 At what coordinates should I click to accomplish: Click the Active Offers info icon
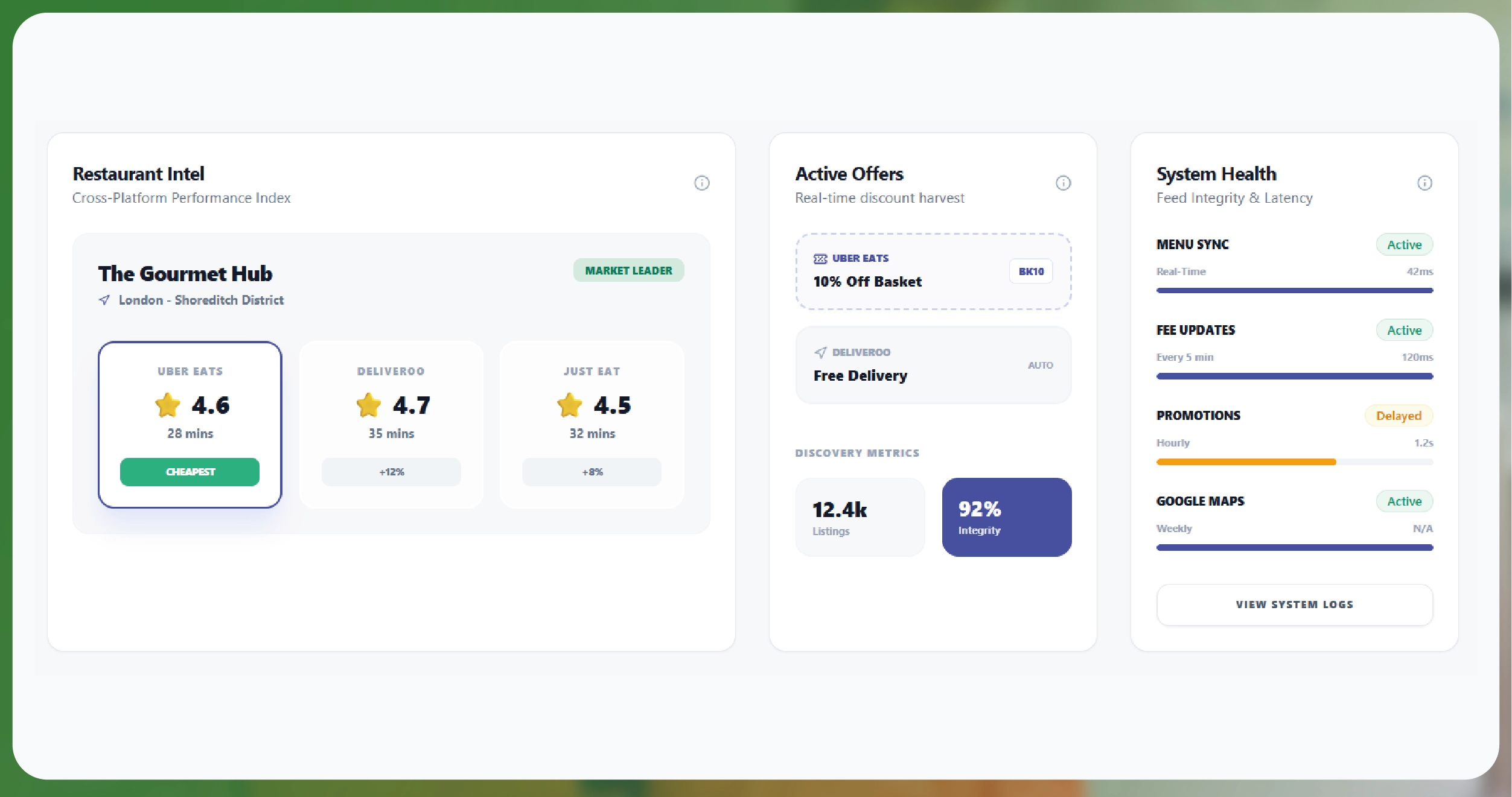(1063, 183)
